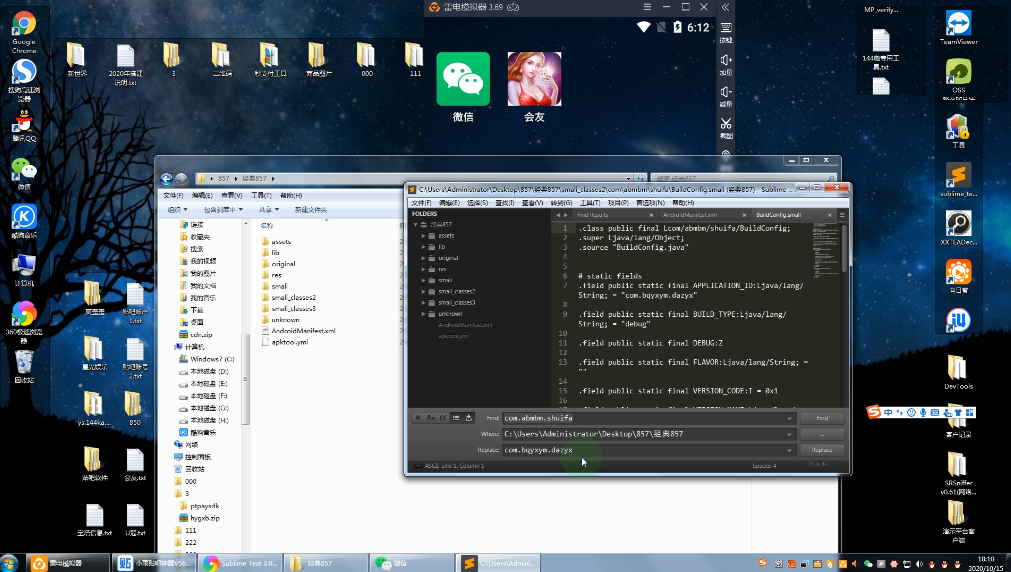Open WeChat app in the emulator
1011x572 pixels.
coord(463,80)
